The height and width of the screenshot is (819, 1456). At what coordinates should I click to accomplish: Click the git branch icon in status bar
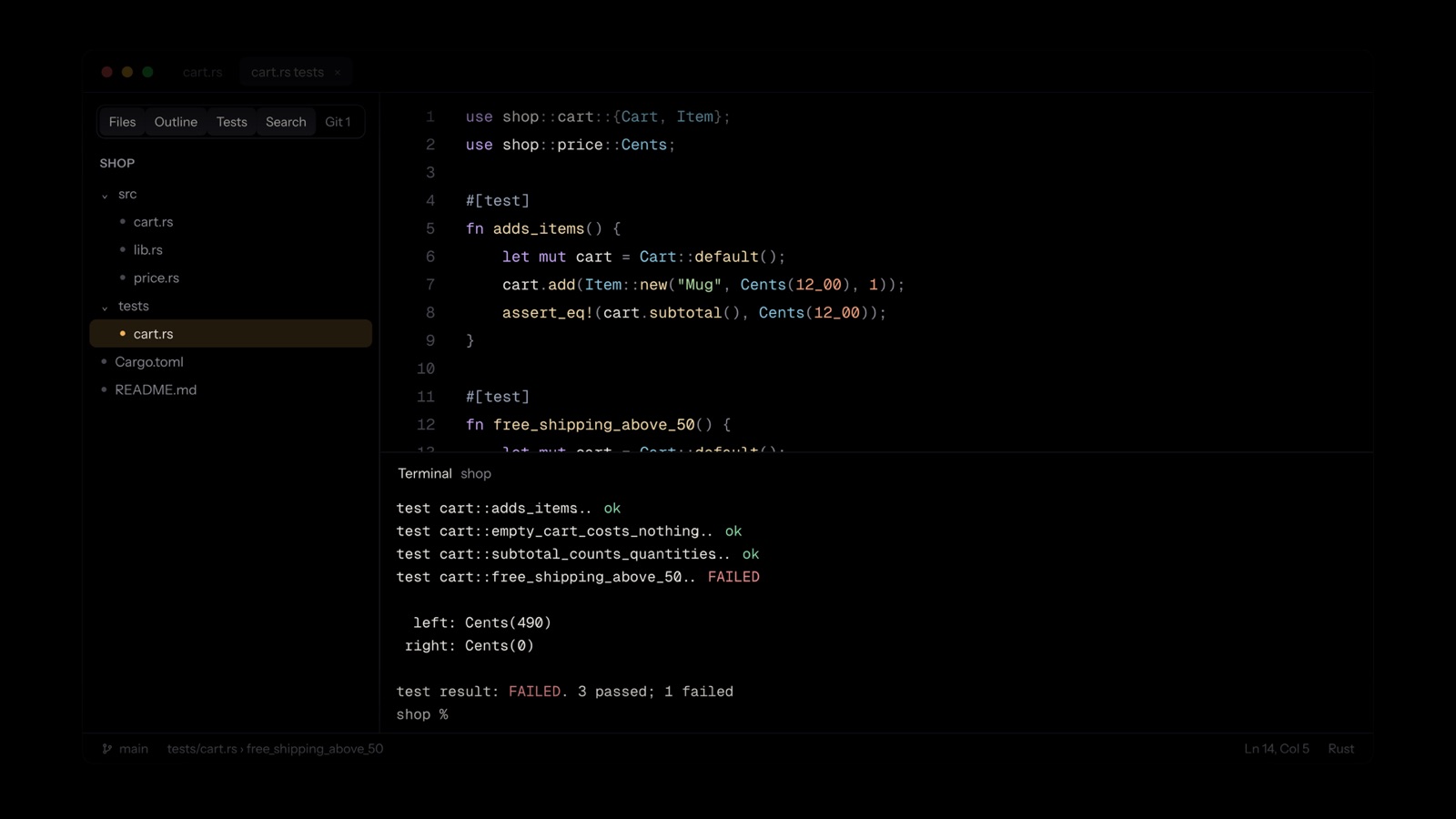[107, 749]
